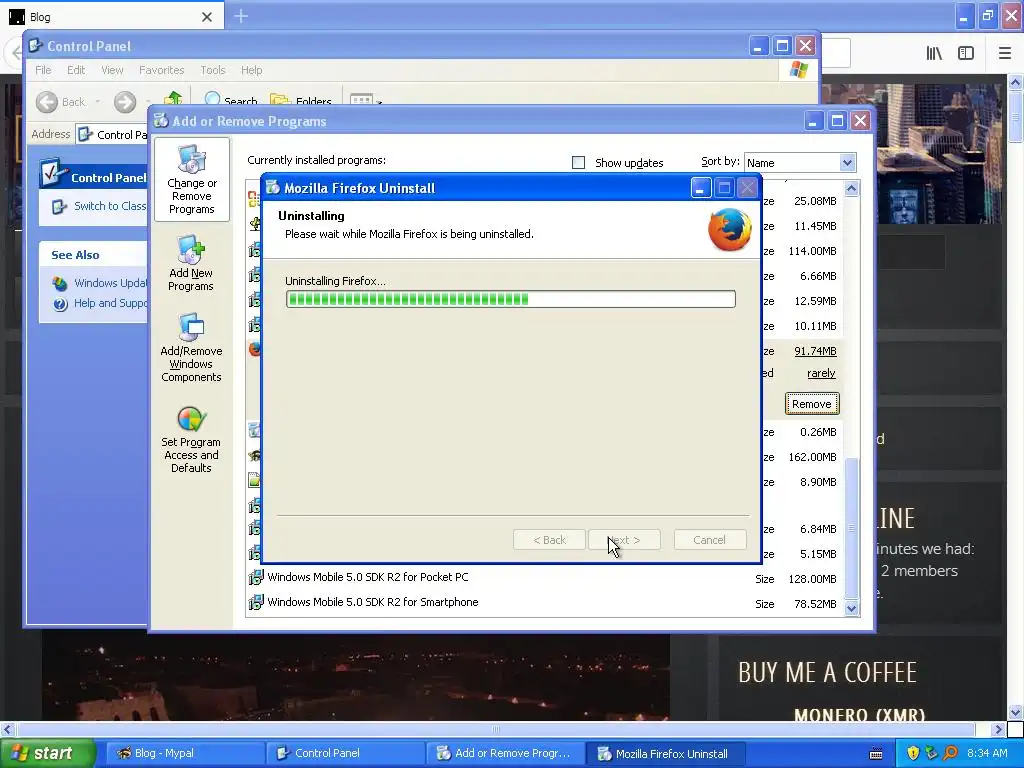Open Edit menu in Control Panel window
This screenshot has height=768, width=1024.
[76, 70]
